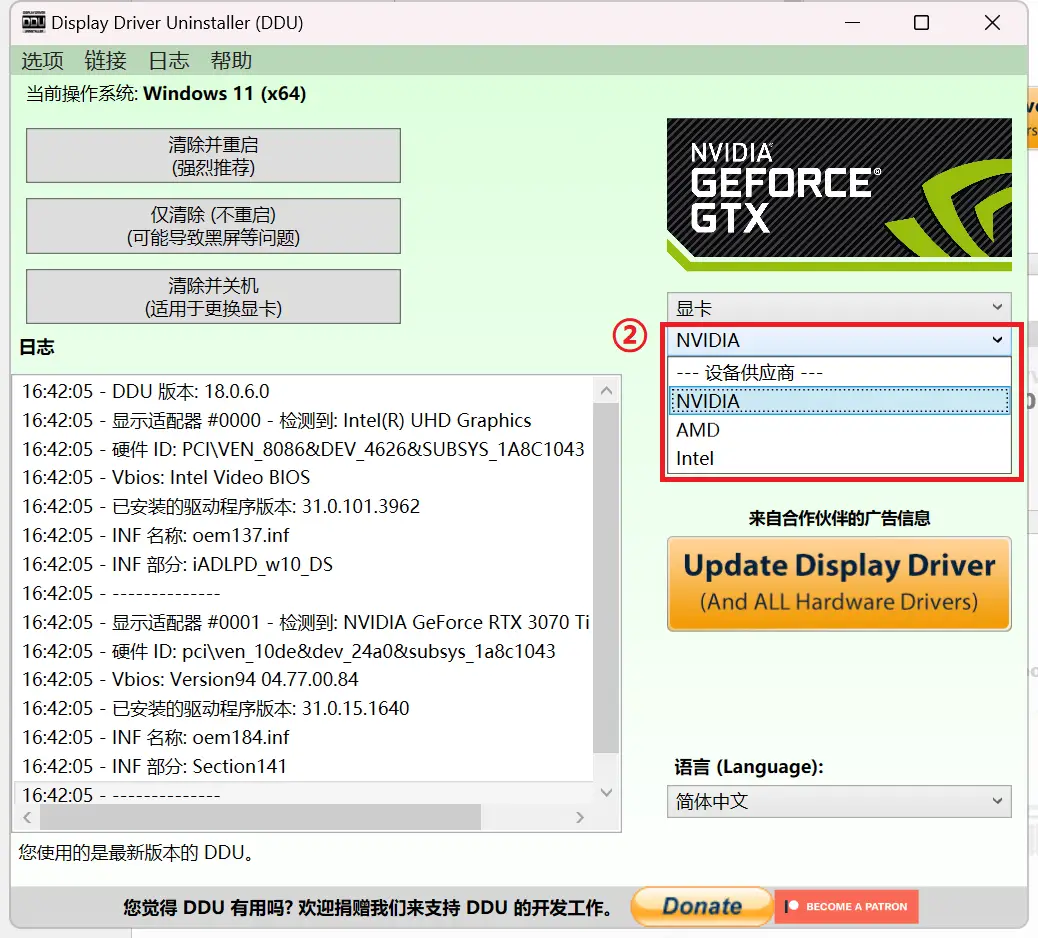Click 清除并重启 (强烈推荐) button
Viewport: 1038px width, 938px height.
pyautogui.click(x=213, y=156)
